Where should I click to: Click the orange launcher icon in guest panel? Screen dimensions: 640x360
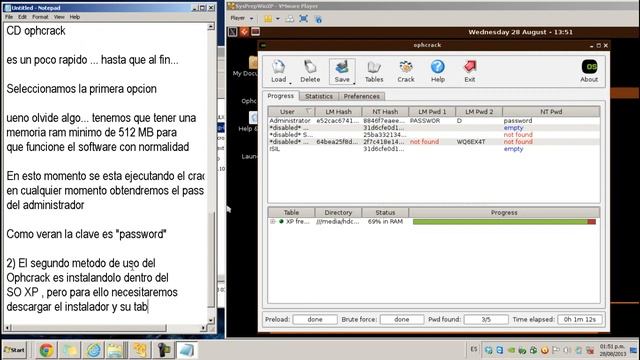click(244, 32)
